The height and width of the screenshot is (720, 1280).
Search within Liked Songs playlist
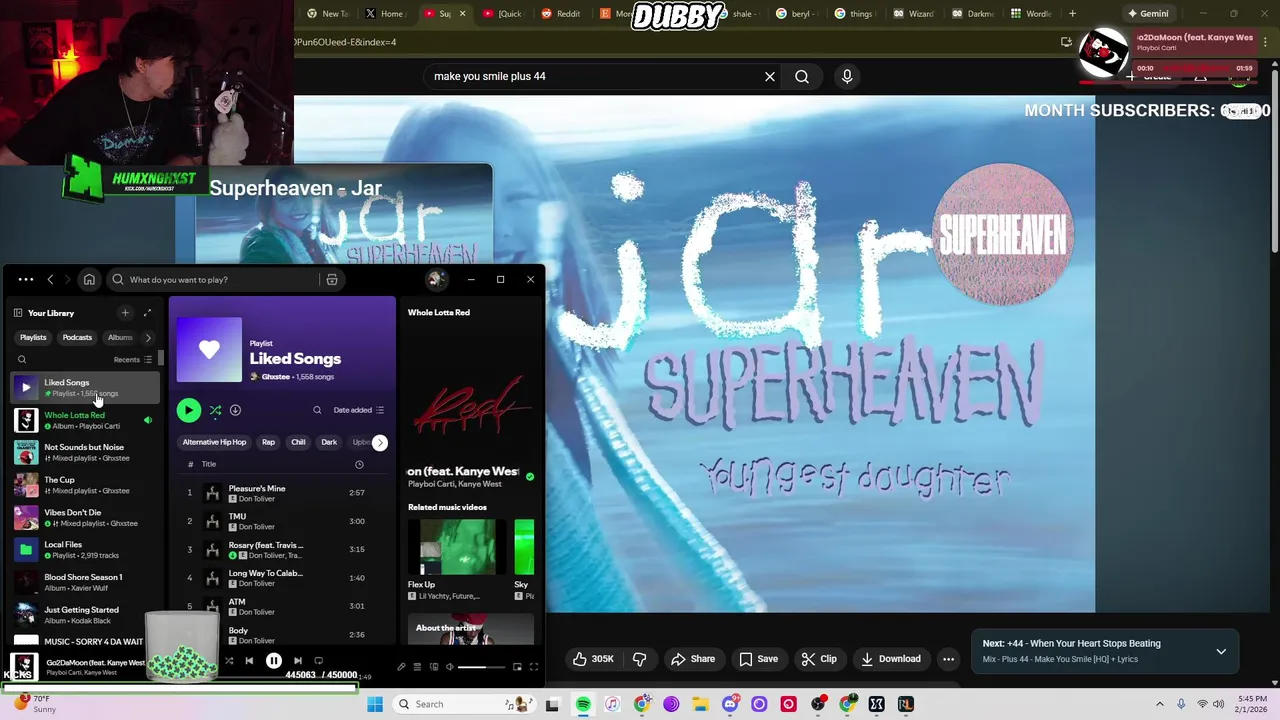pyautogui.click(x=317, y=410)
